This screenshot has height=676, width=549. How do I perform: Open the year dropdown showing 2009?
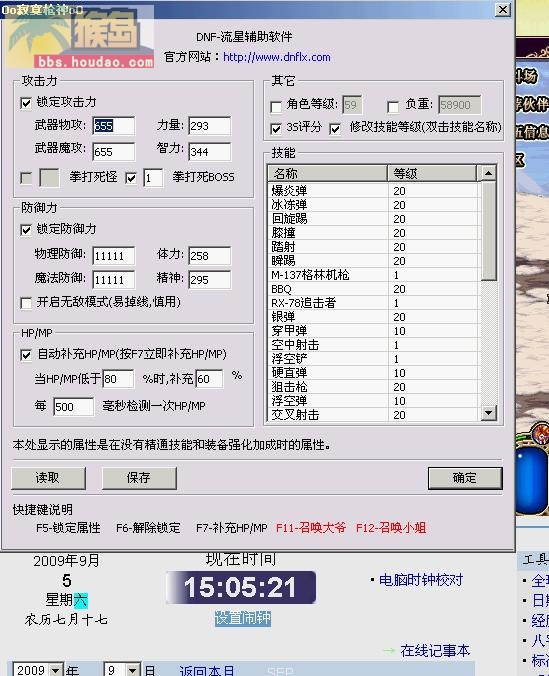56,670
